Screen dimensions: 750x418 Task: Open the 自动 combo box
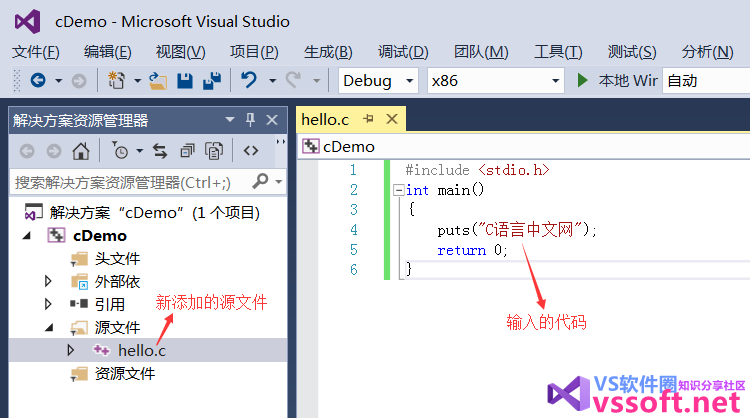tap(706, 80)
